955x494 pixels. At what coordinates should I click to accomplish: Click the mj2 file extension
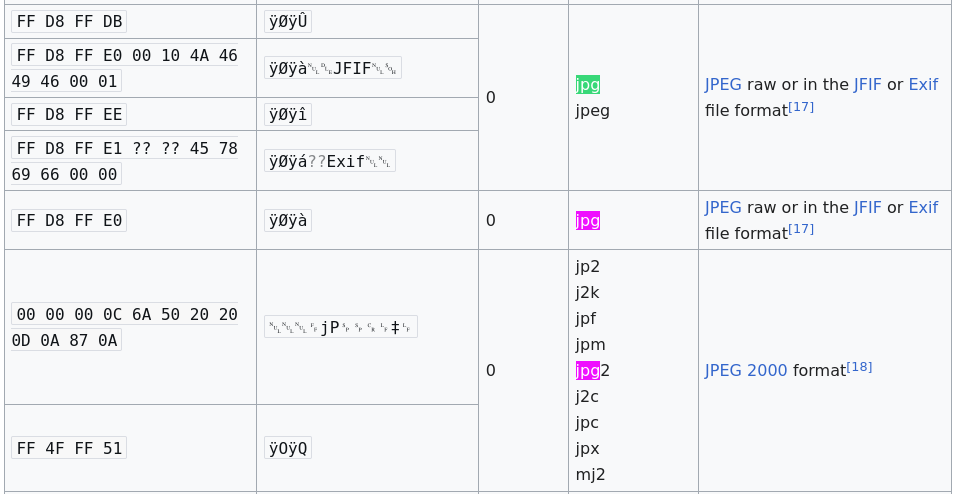point(590,474)
